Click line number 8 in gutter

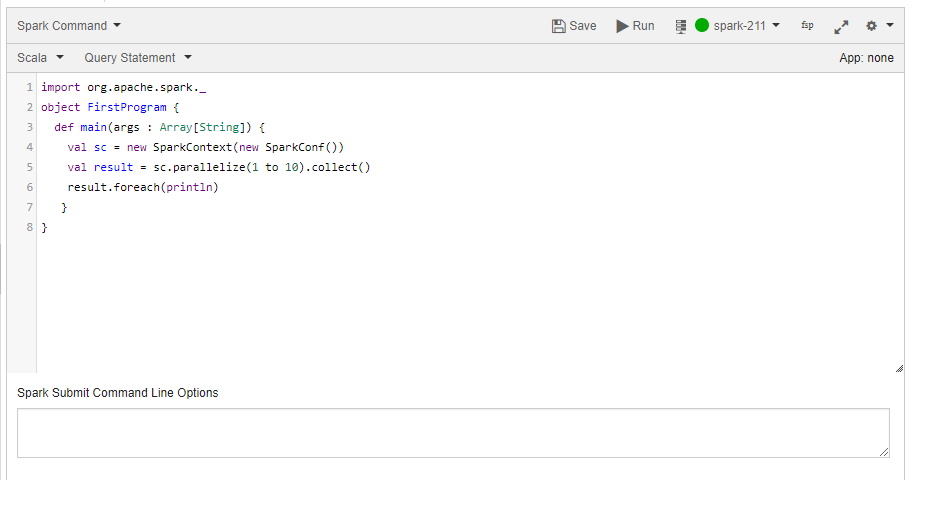click(29, 227)
